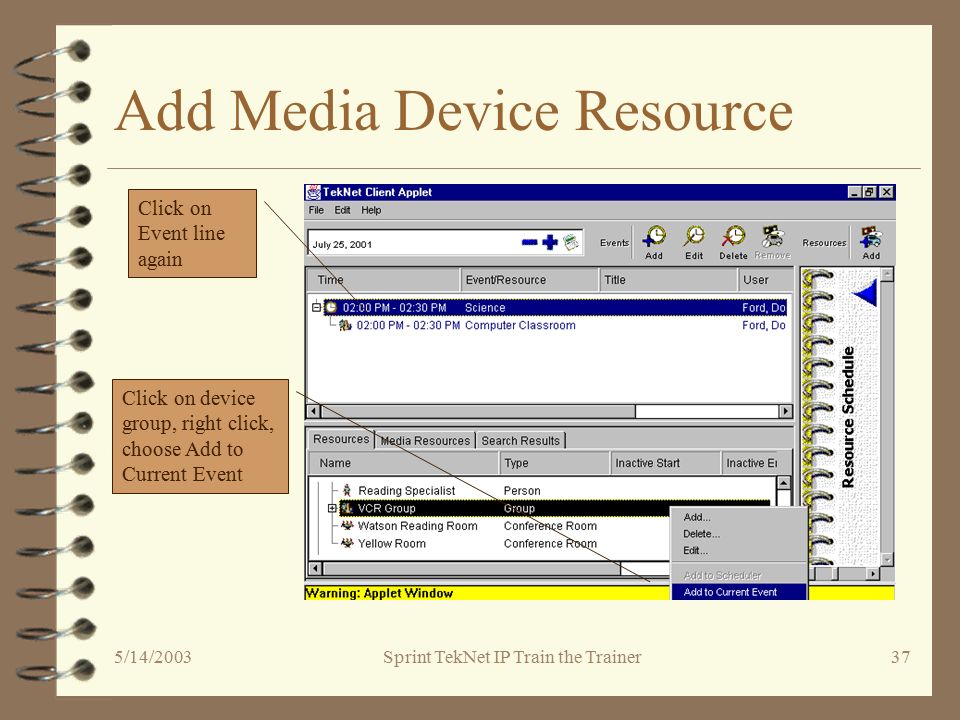The image size is (960, 720).
Task: Click the Watson Reading Room icon
Action: click(x=347, y=525)
